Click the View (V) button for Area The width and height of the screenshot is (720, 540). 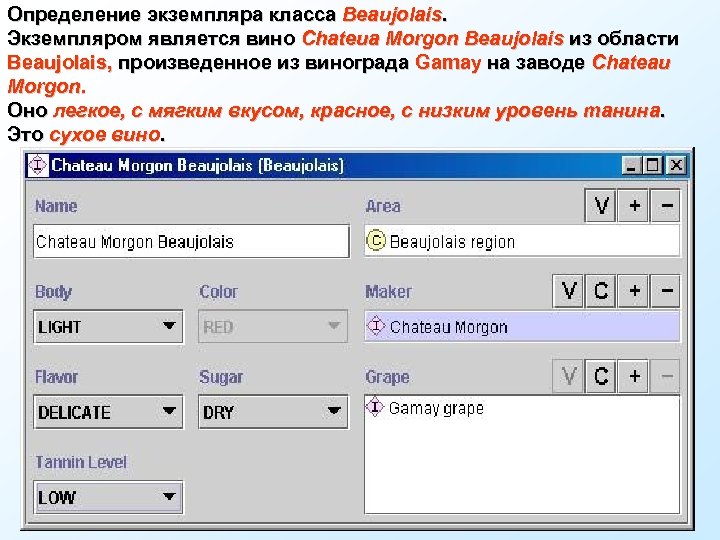pos(601,205)
